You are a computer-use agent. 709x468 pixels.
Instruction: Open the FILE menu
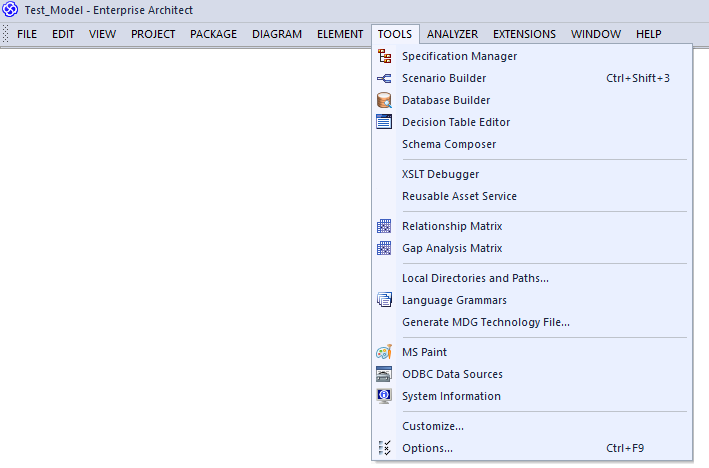click(27, 34)
